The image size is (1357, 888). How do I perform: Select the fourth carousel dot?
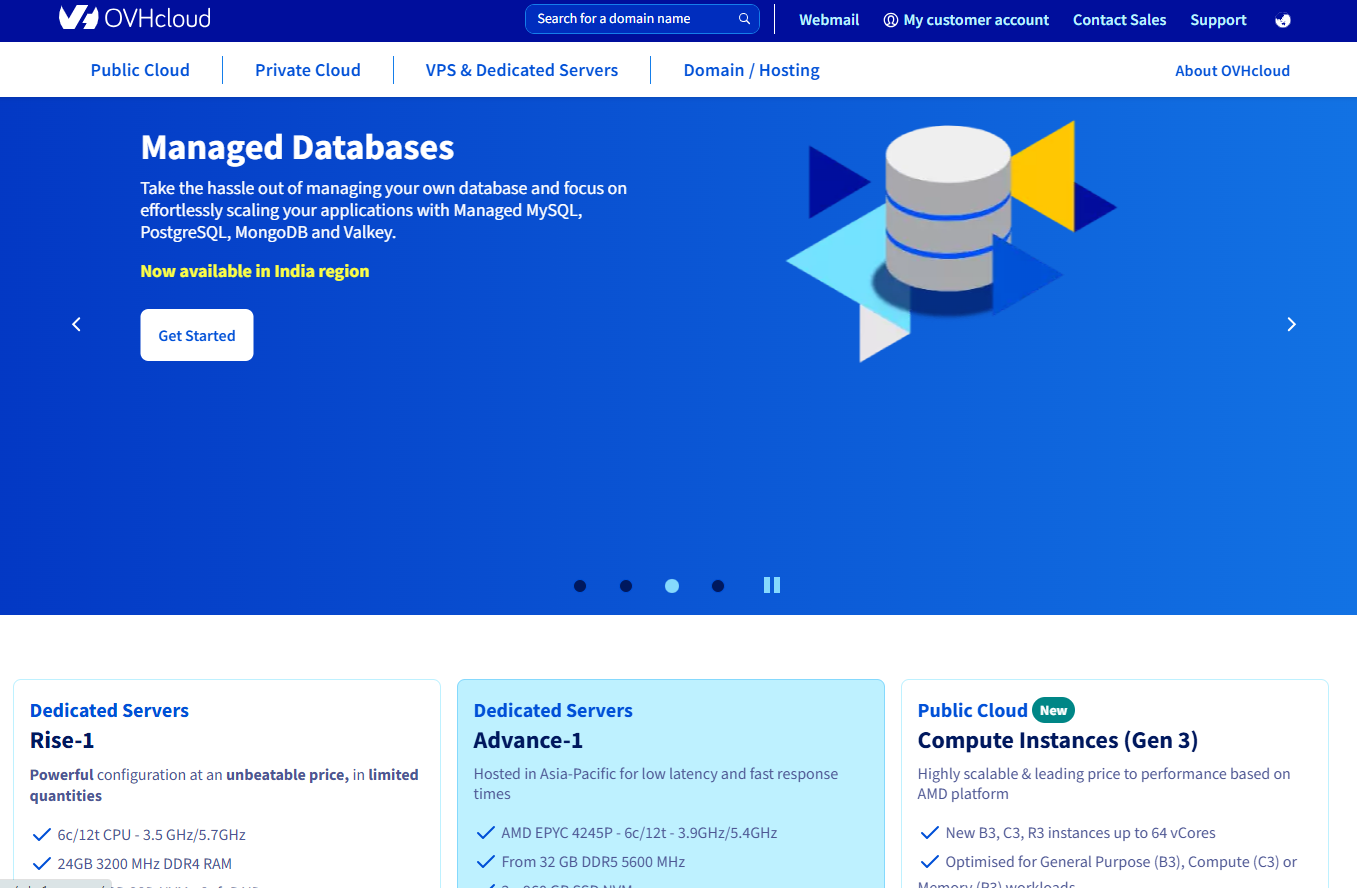[718, 586]
